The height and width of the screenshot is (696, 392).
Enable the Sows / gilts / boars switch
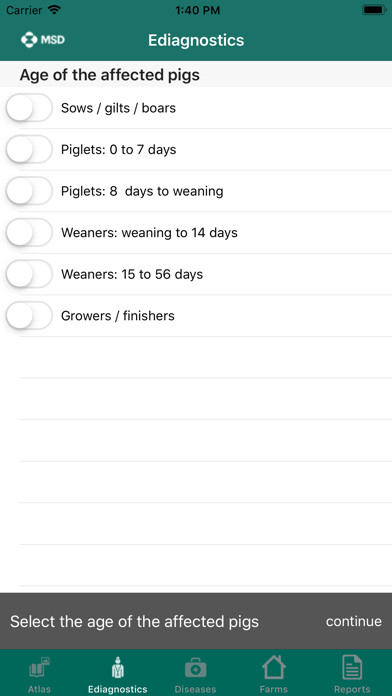pos(29,108)
